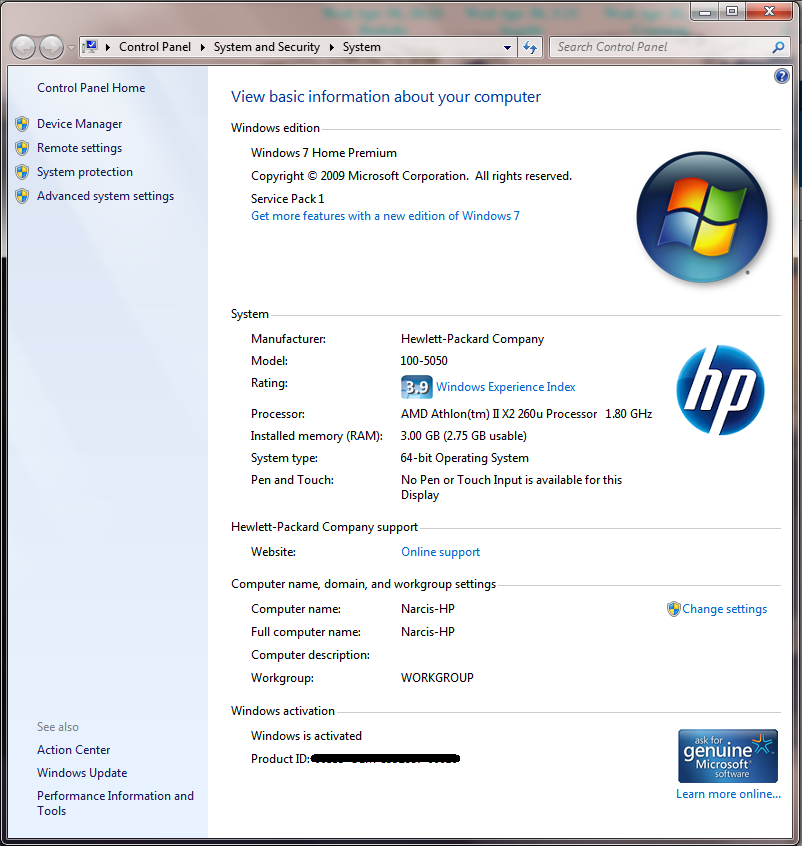Click the shield icon beside Remote settings

[x=22, y=148]
